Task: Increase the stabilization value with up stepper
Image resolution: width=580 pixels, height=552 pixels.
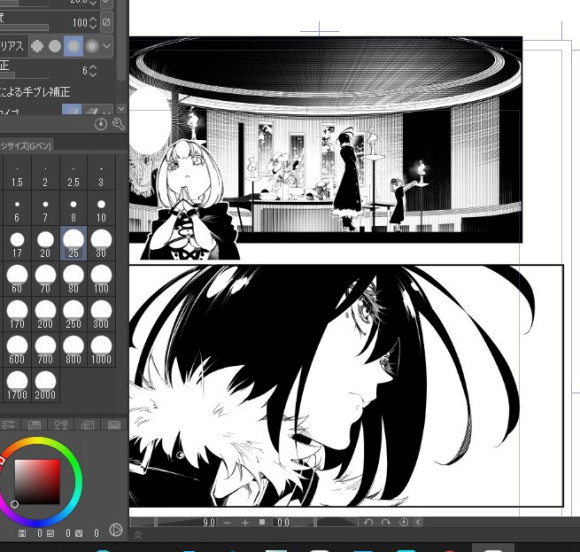Action: tap(93, 68)
